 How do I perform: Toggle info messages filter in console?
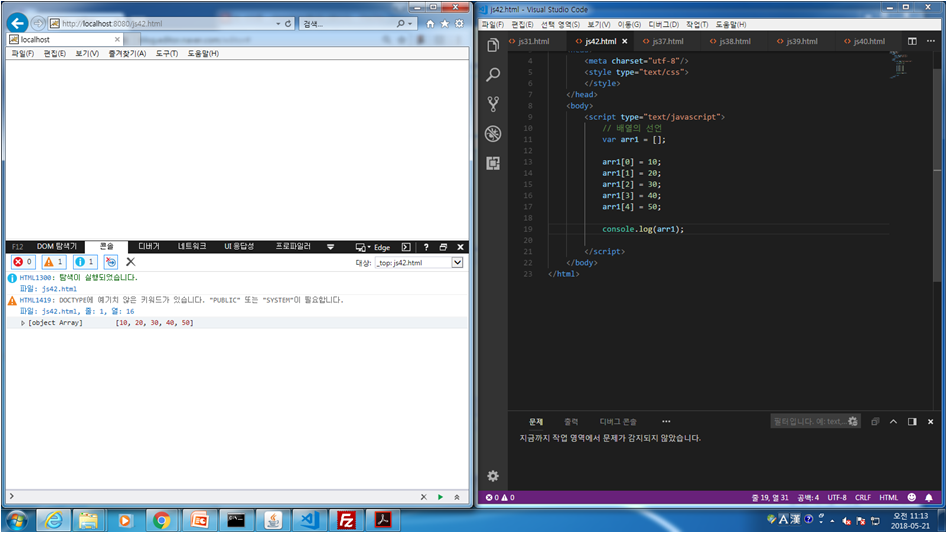point(85,262)
